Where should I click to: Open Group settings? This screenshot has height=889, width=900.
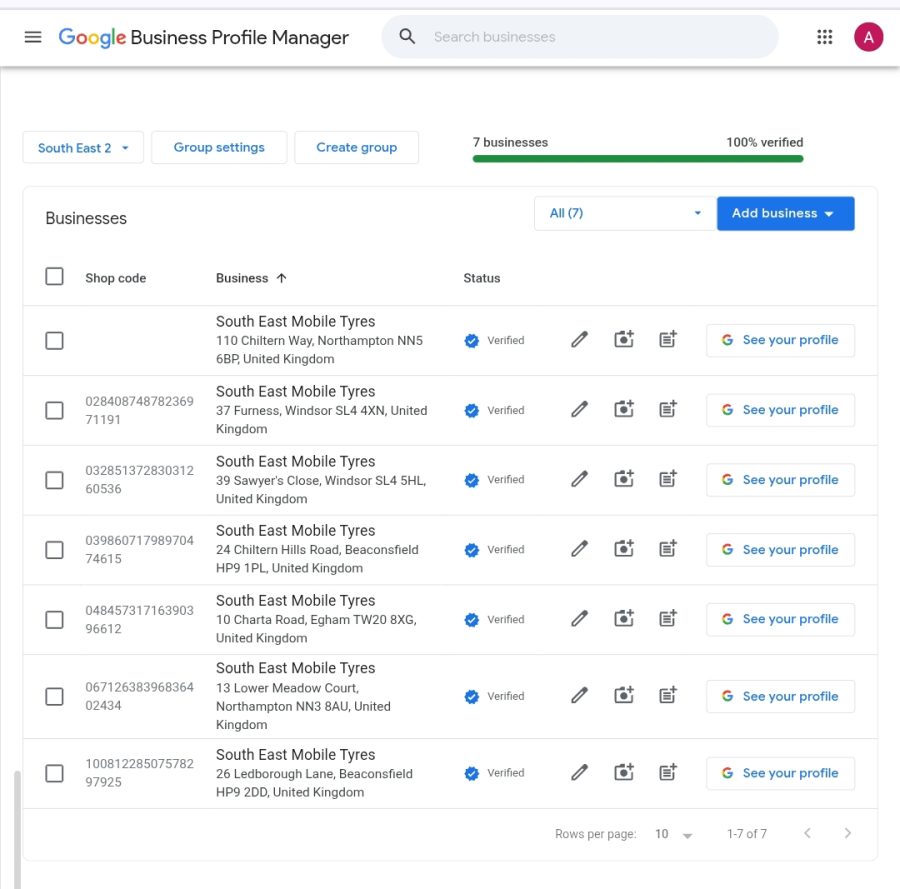pos(219,147)
